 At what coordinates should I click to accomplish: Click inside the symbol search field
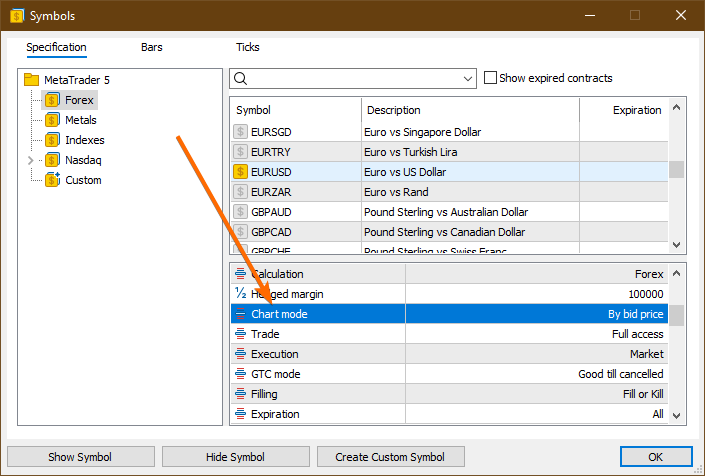click(353, 79)
